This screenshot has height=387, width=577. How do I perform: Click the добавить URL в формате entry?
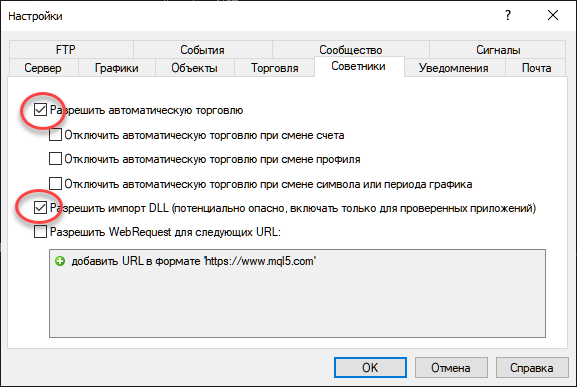[x=194, y=261]
